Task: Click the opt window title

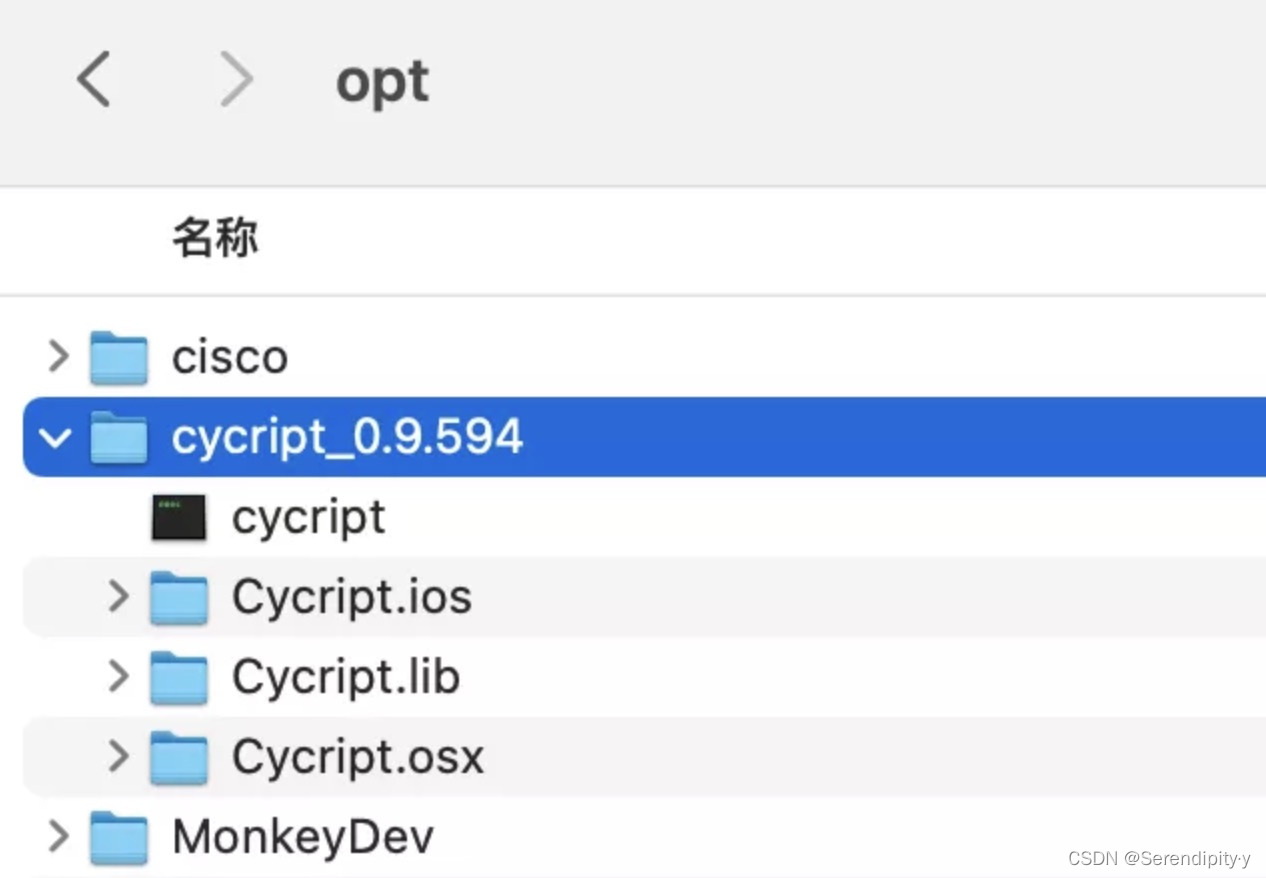Action: click(x=382, y=83)
